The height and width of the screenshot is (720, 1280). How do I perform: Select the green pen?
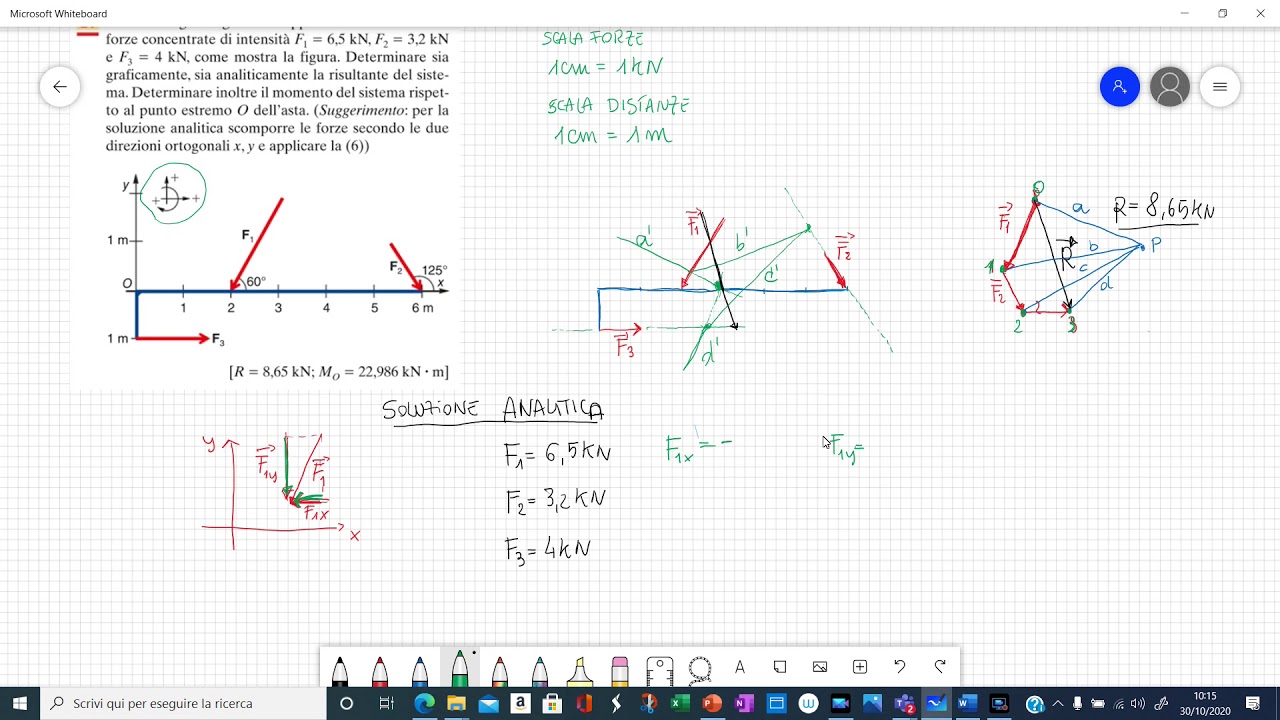pyautogui.click(x=460, y=668)
